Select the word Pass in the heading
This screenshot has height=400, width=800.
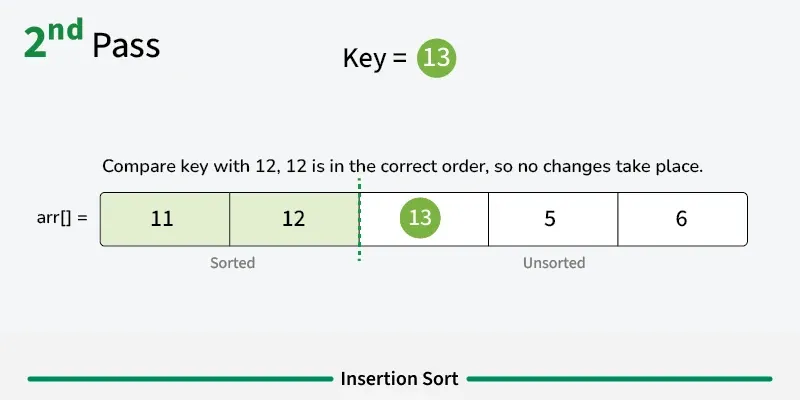pyautogui.click(x=125, y=46)
